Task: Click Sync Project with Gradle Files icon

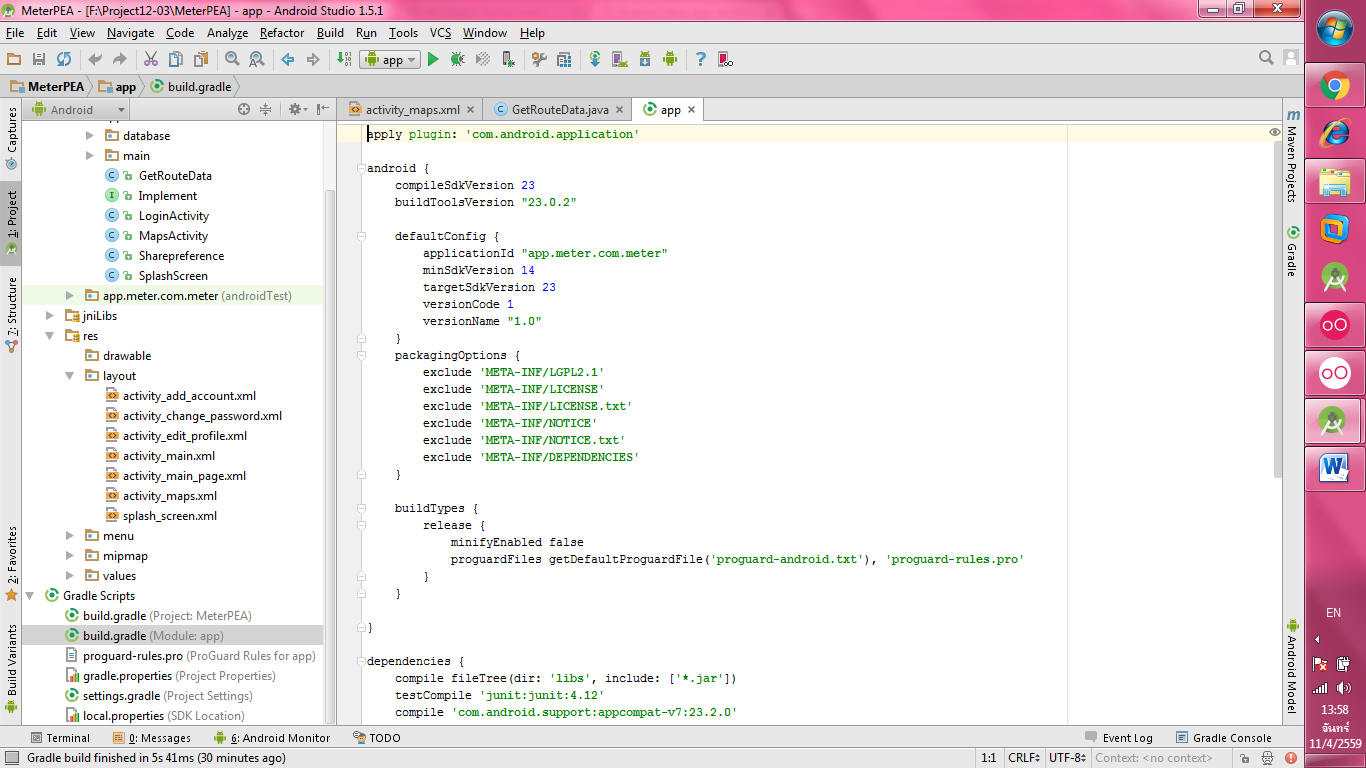Action: [x=595, y=60]
